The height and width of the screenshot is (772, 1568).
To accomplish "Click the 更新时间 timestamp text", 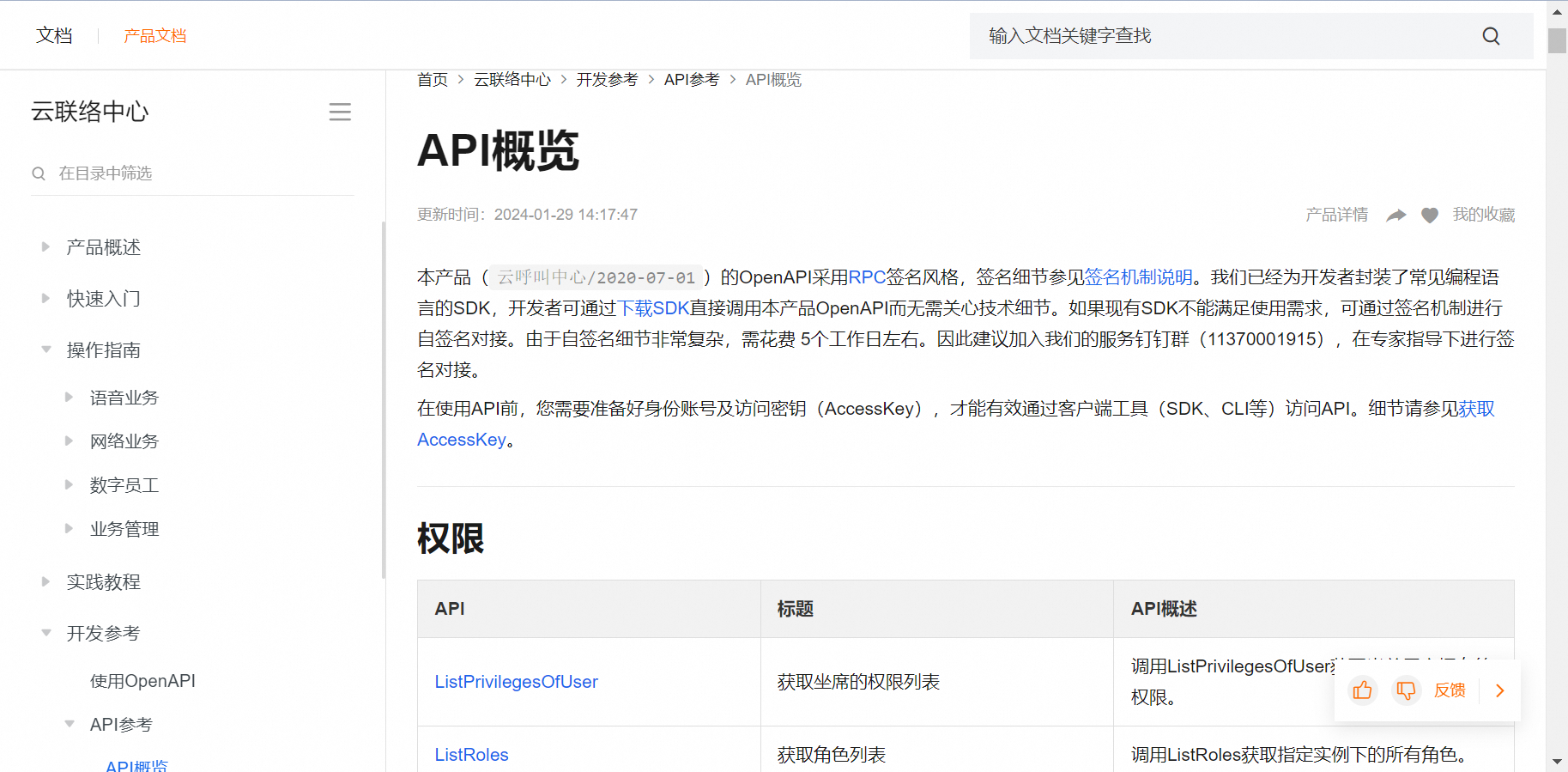I will 527,215.
